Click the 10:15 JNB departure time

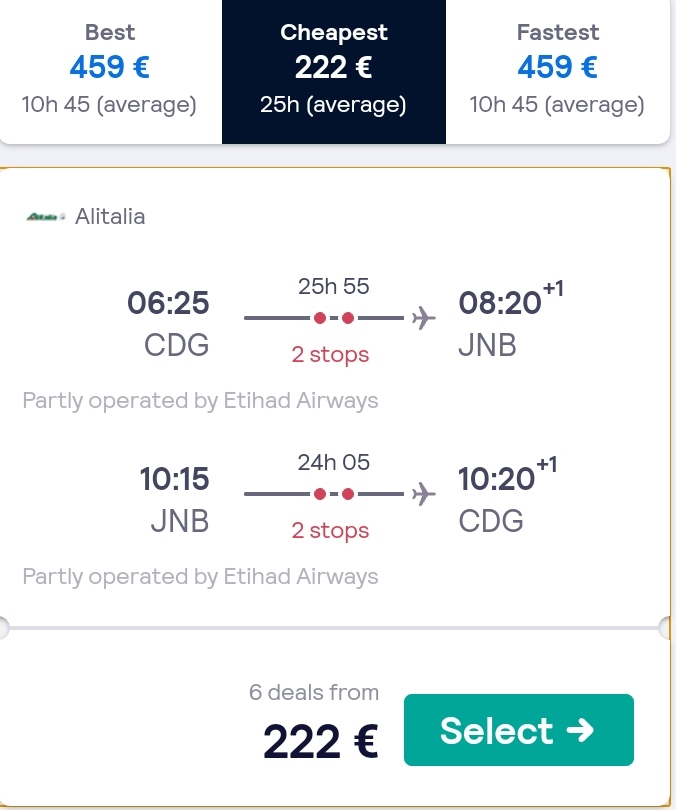click(175, 479)
